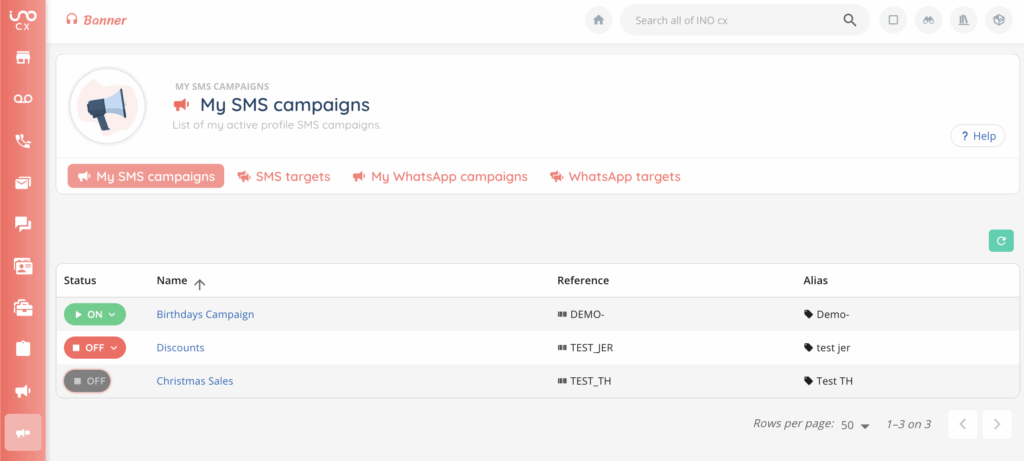Click the Help button
This screenshot has height=461, width=1024.
click(977, 136)
